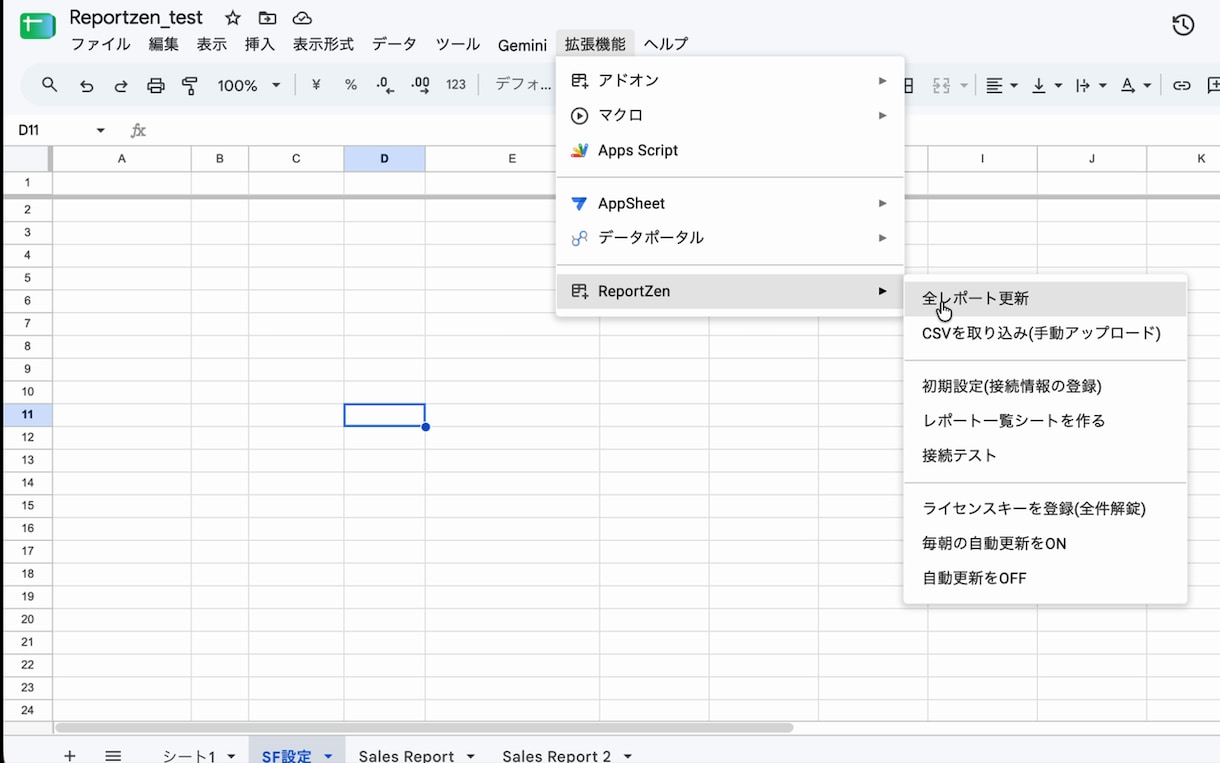Insert a link with chain icon
Image resolution: width=1220 pixels, height=763 pixels.
[1182, 86]
